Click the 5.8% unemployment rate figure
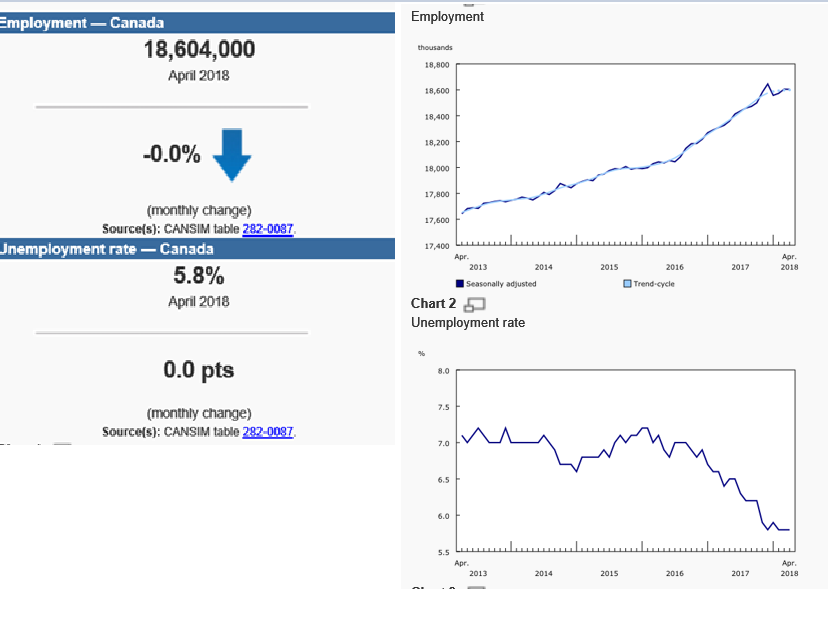Viewport: 828px width, 619px height. (x=199, y=276)
